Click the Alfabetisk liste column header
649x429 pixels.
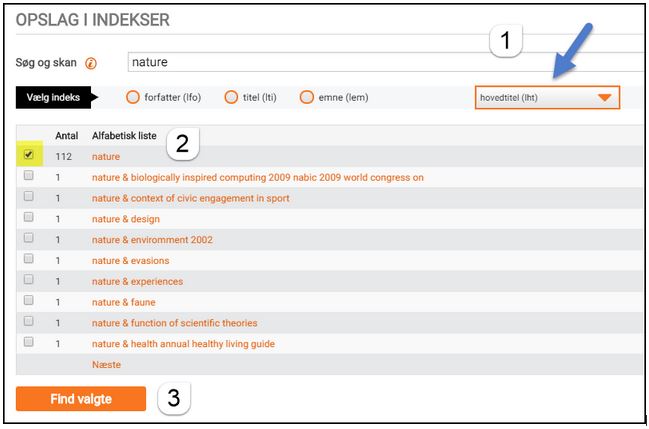click(x=124, y=135)
